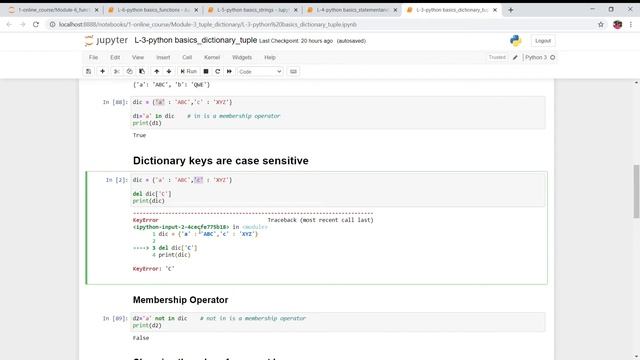Click the Python 3 kernel indicator circle
Image resolution: width=640 pixels, height=360 pixels.
click(x=553, y=58)
